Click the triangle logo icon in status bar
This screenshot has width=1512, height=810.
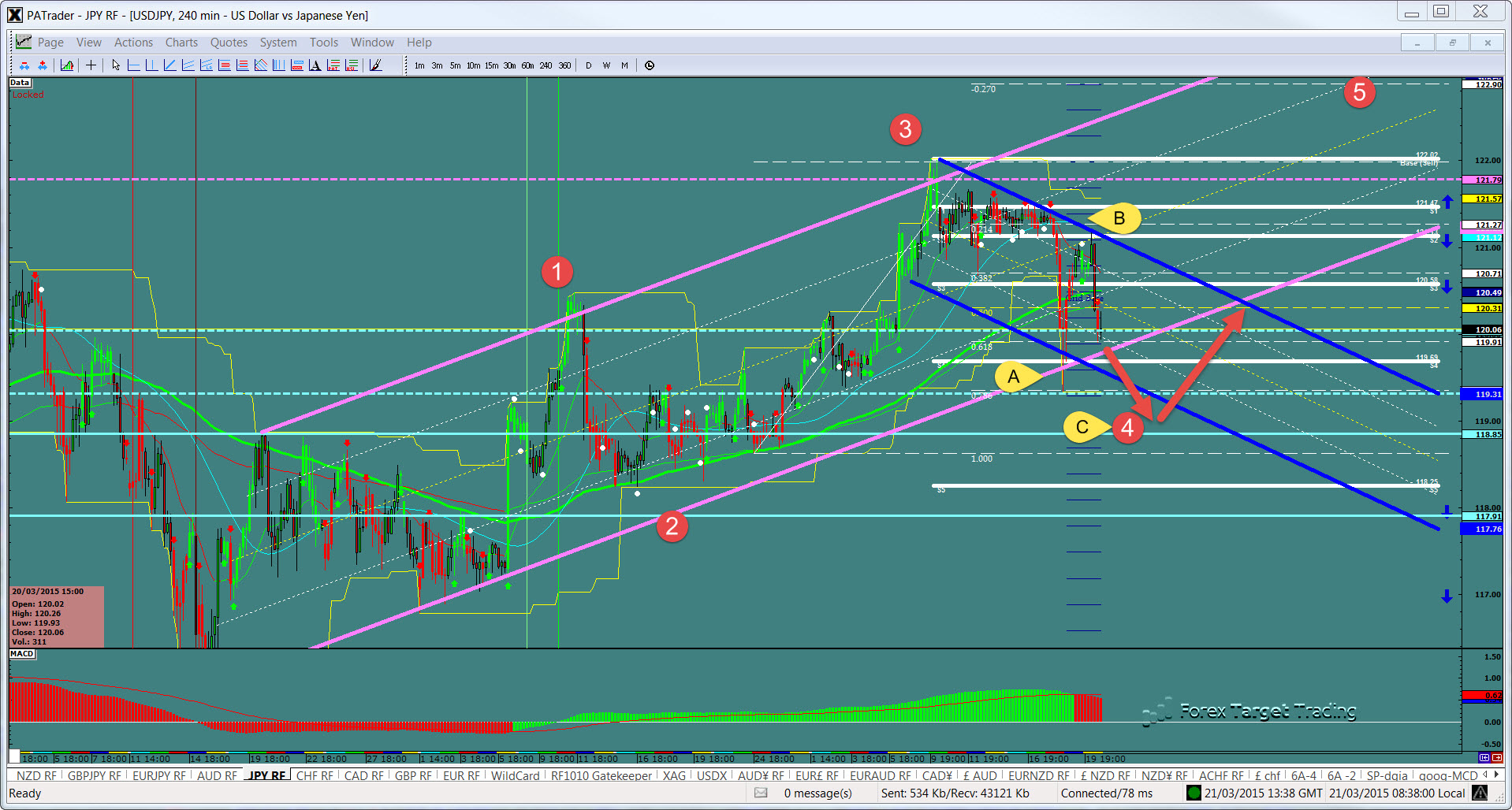pos(1480,793)
